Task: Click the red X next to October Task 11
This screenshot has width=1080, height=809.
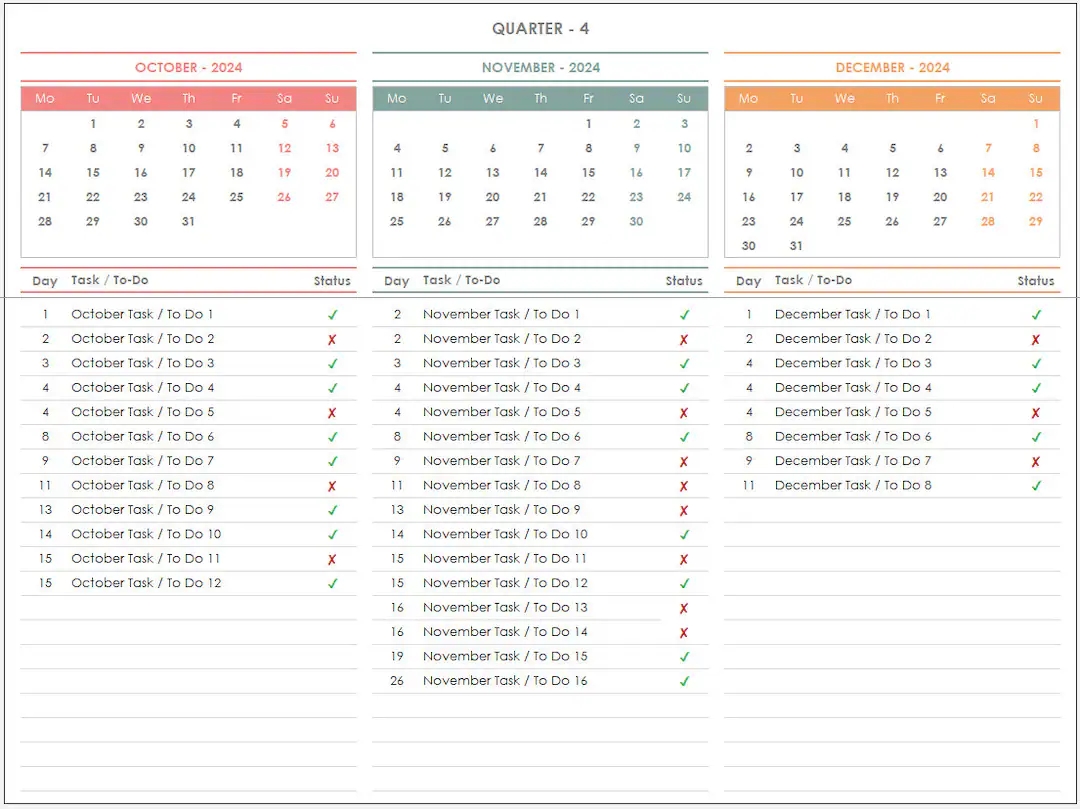Action: coord(333,559)
